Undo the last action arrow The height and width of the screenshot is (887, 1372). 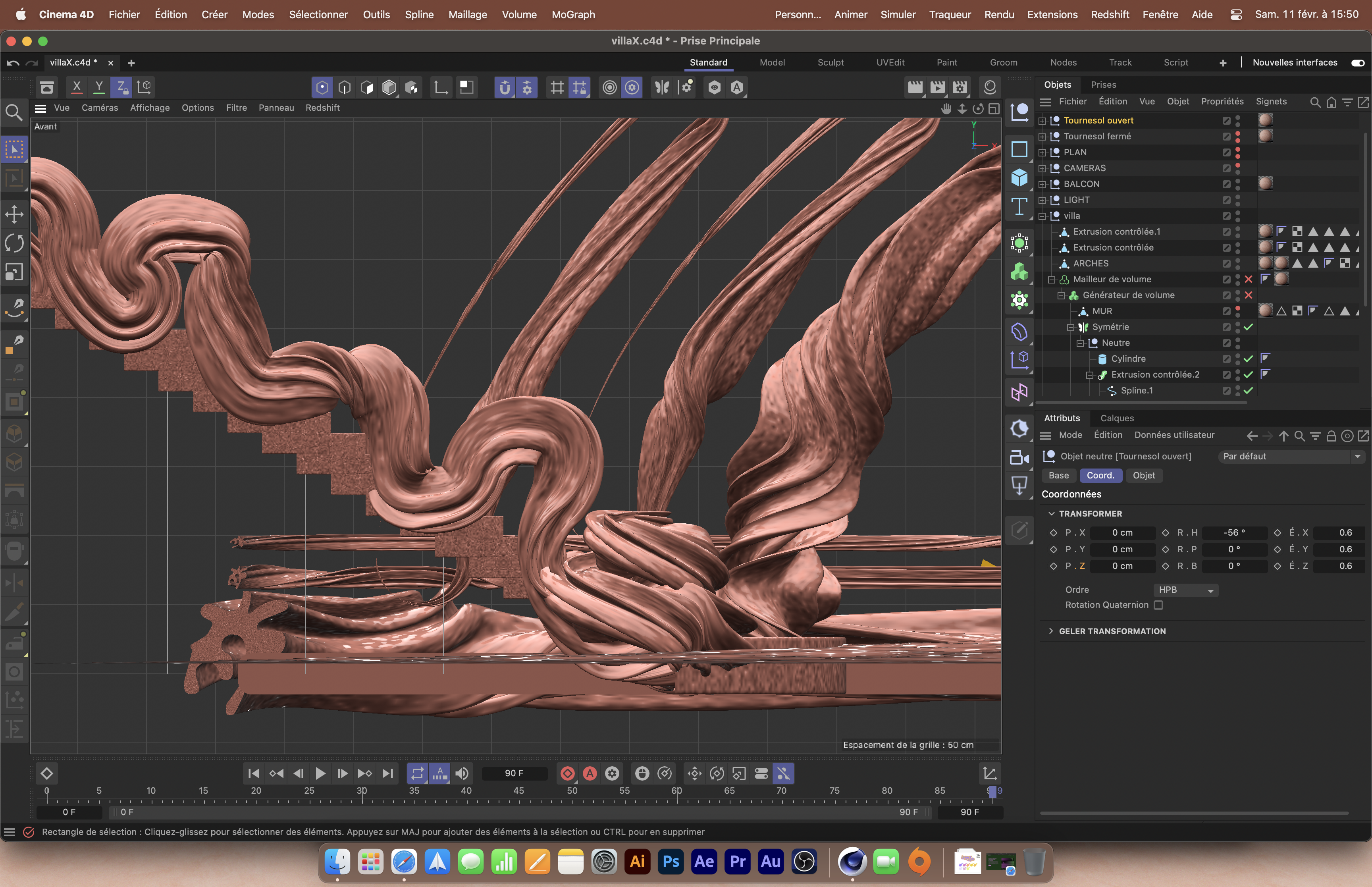coord(13,63)
